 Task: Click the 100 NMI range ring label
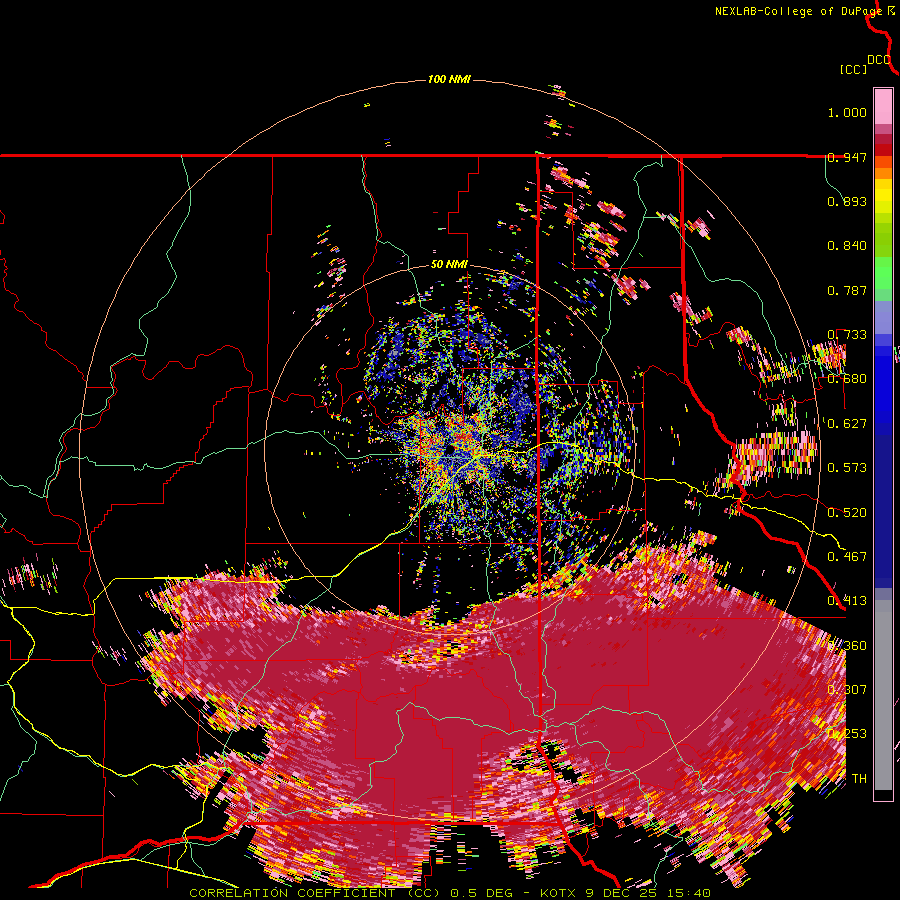point(449,79)
